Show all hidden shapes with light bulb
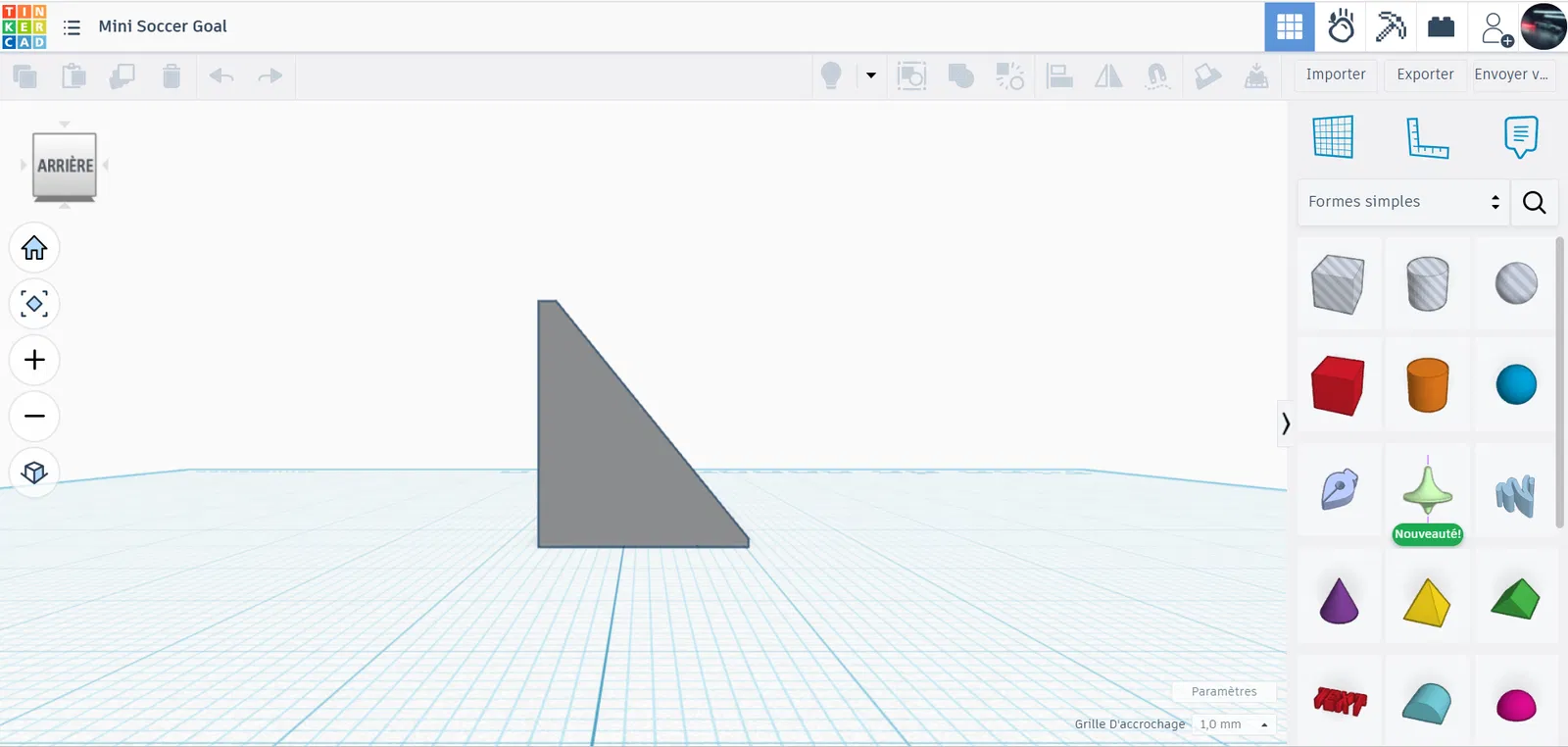 831,75
